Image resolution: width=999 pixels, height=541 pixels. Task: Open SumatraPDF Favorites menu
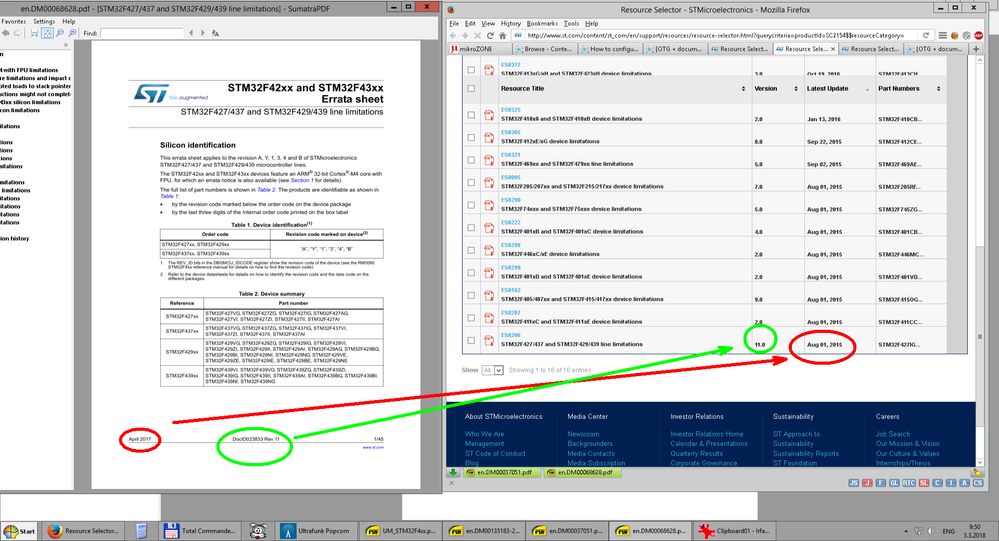coord(13,22)
